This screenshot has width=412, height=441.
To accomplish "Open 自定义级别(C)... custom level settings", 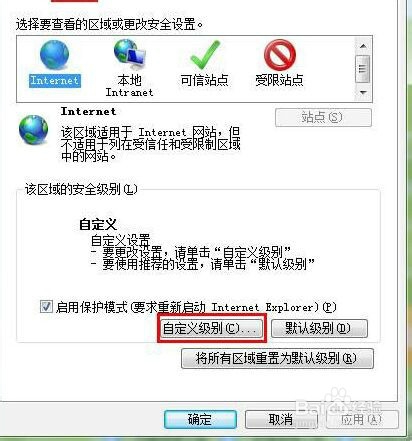I will point(212,328).
